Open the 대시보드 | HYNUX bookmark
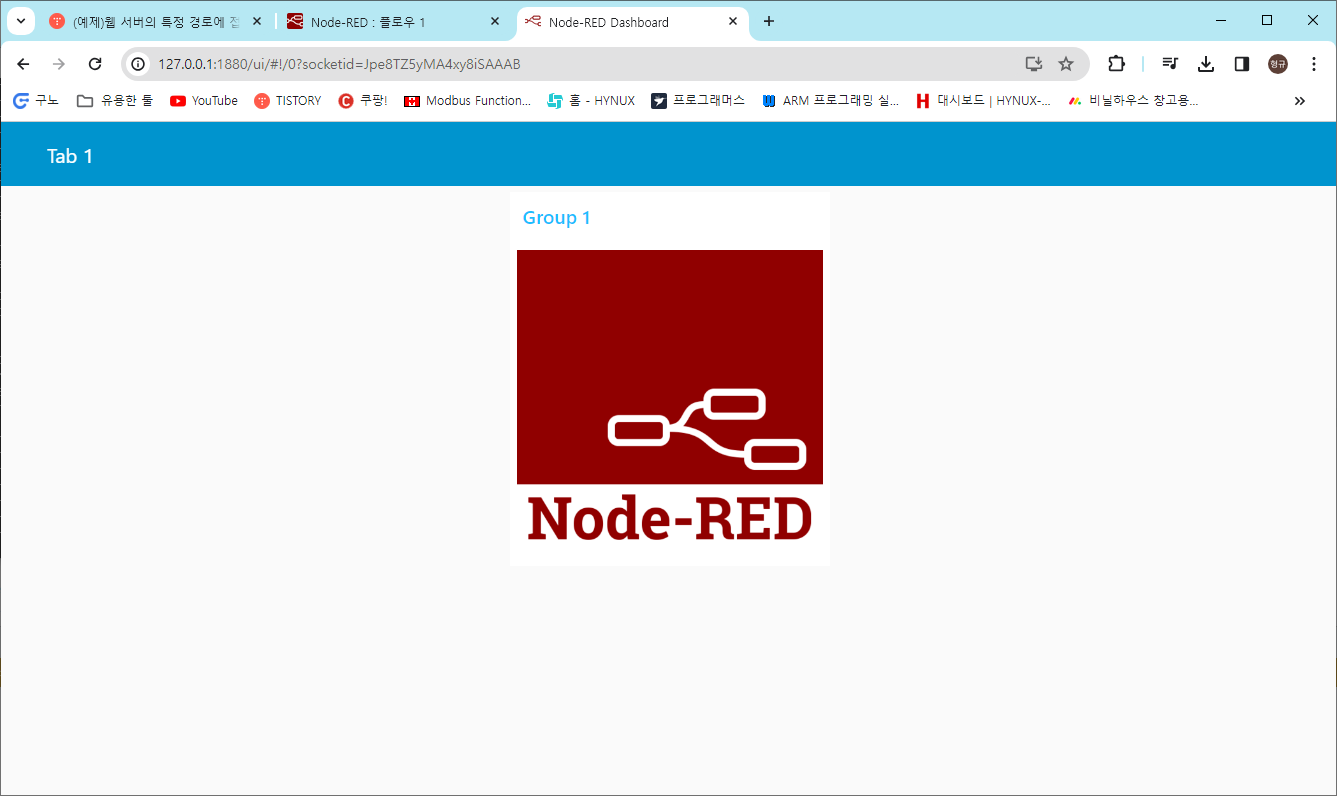The image size is (1337, 796). 984,101
